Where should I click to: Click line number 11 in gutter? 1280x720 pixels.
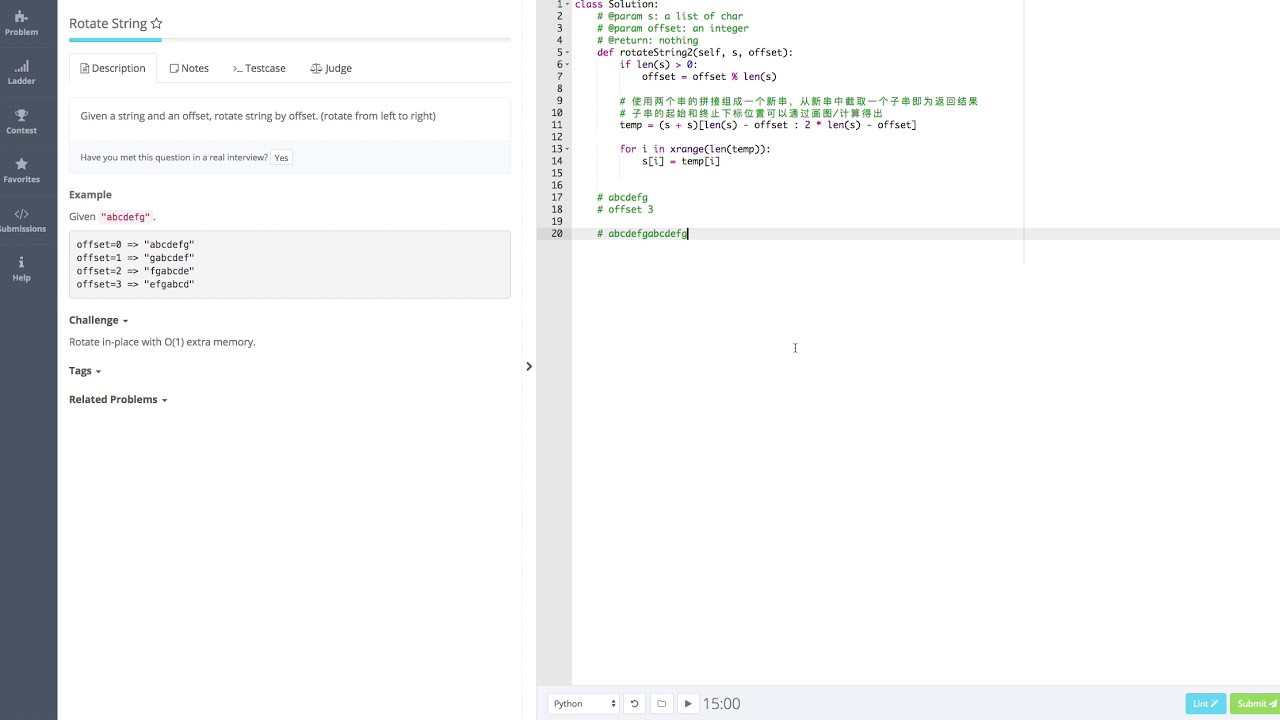[557, 125]
